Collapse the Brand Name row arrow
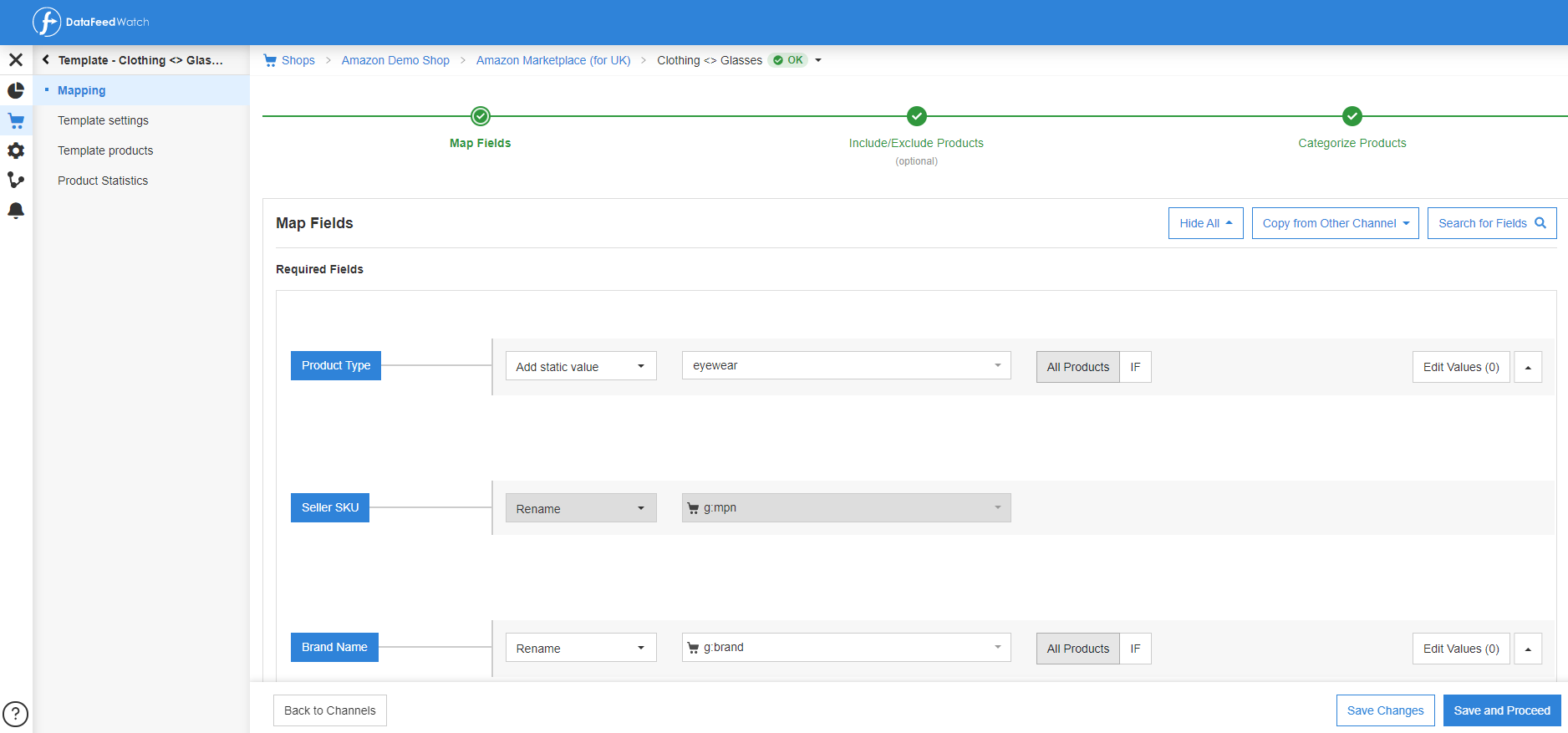The image size is (1568, 733). pyautogui.click(x=1528, y=649)
